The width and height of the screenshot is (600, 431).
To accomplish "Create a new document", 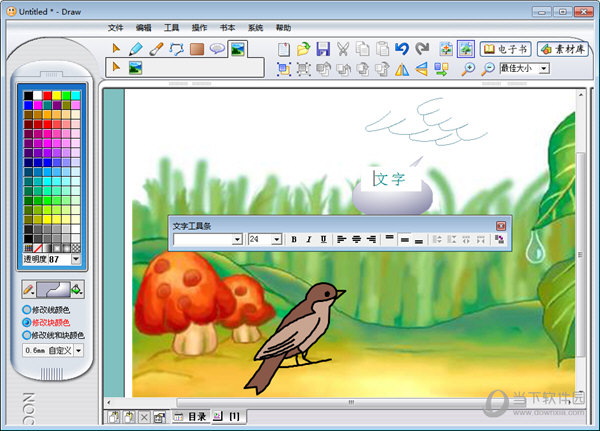I will [284, 49].
